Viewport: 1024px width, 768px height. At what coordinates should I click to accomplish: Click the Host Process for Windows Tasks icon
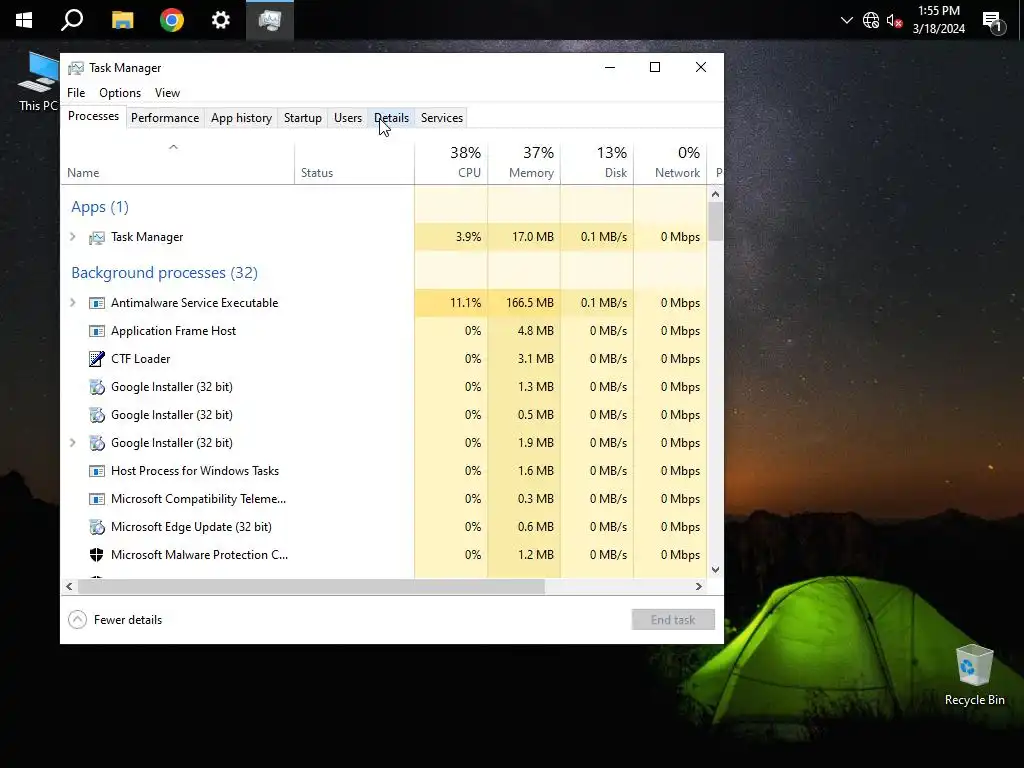click(x=97, y=471)
